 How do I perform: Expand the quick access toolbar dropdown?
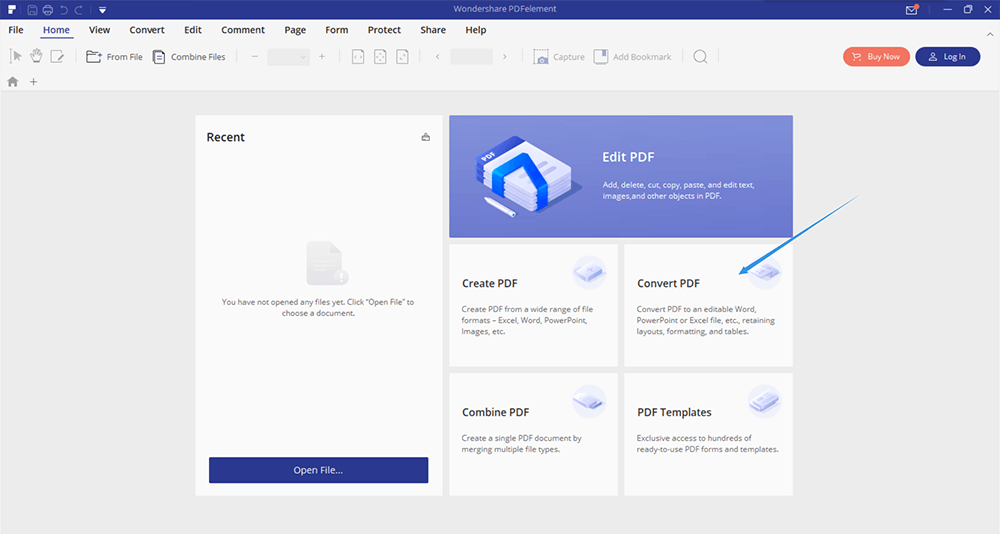click(x=102, y=10)
